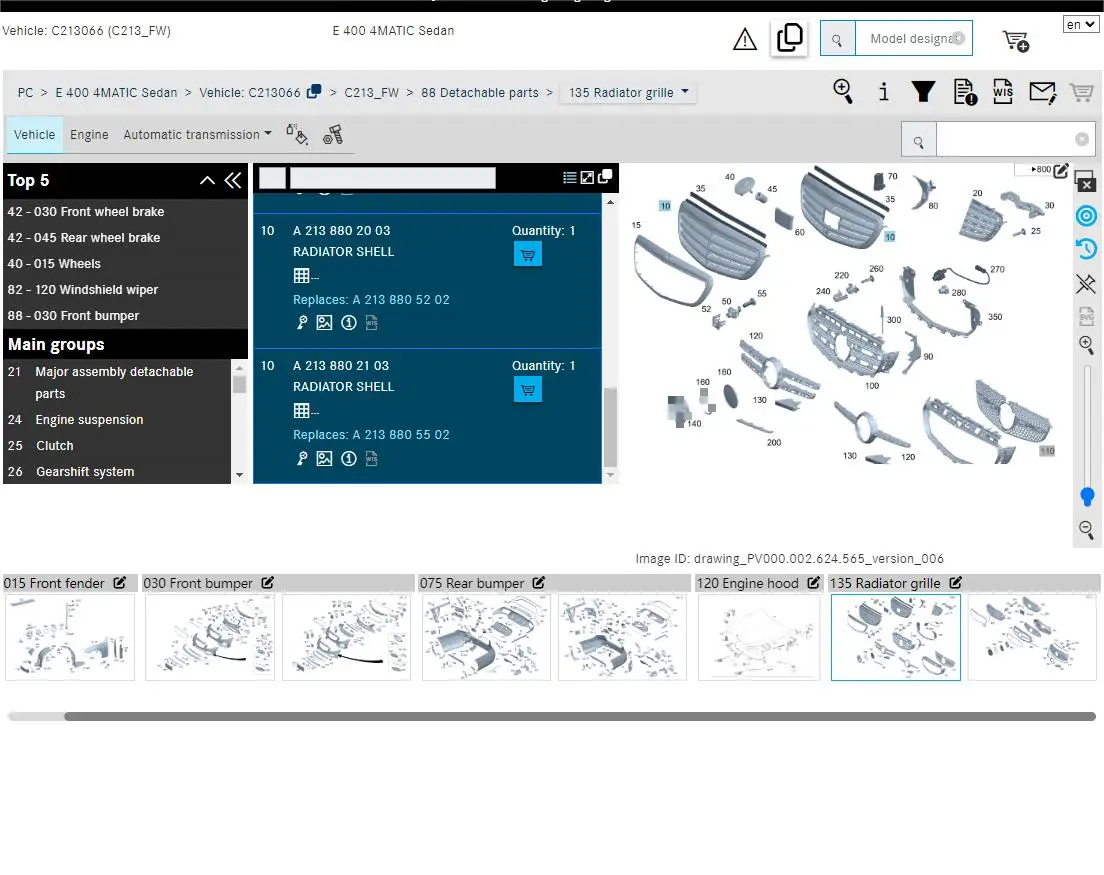Expand the Automatic transmission dropdown
1104x875 pixels.
point(197,134)
